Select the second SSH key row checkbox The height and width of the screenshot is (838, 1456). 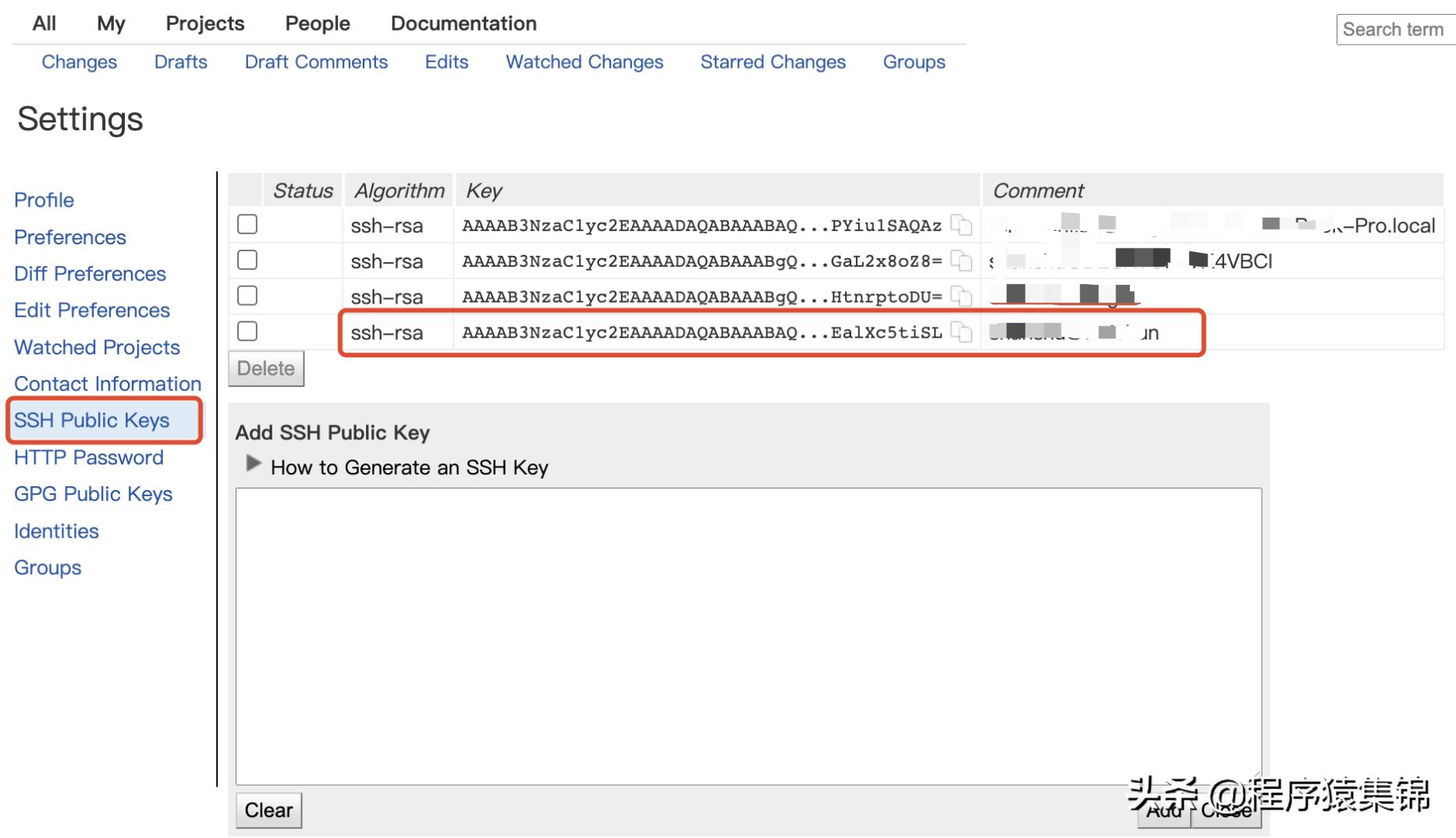coord(246,259)
